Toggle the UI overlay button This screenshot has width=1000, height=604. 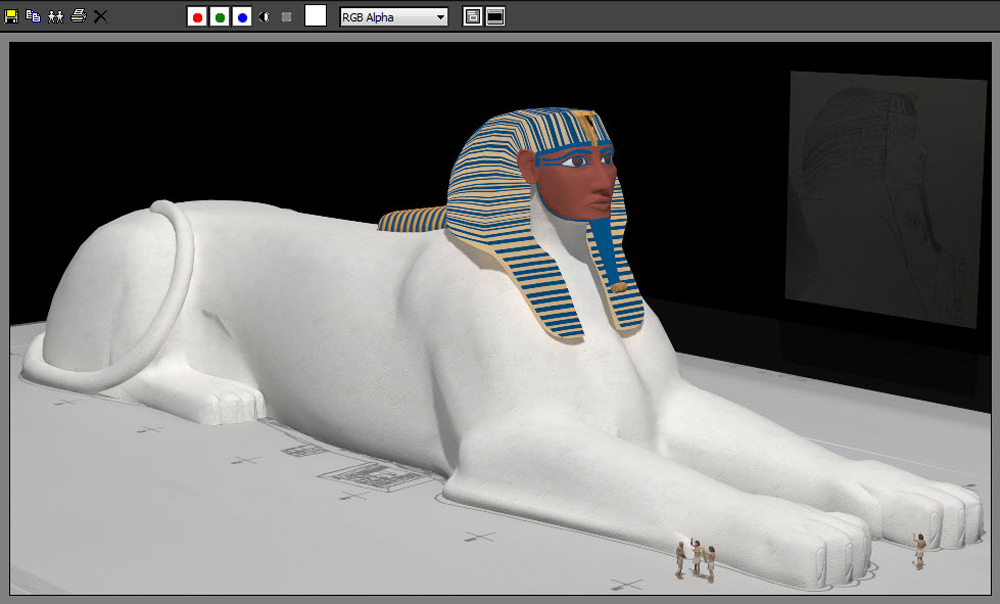click(473, 17)
